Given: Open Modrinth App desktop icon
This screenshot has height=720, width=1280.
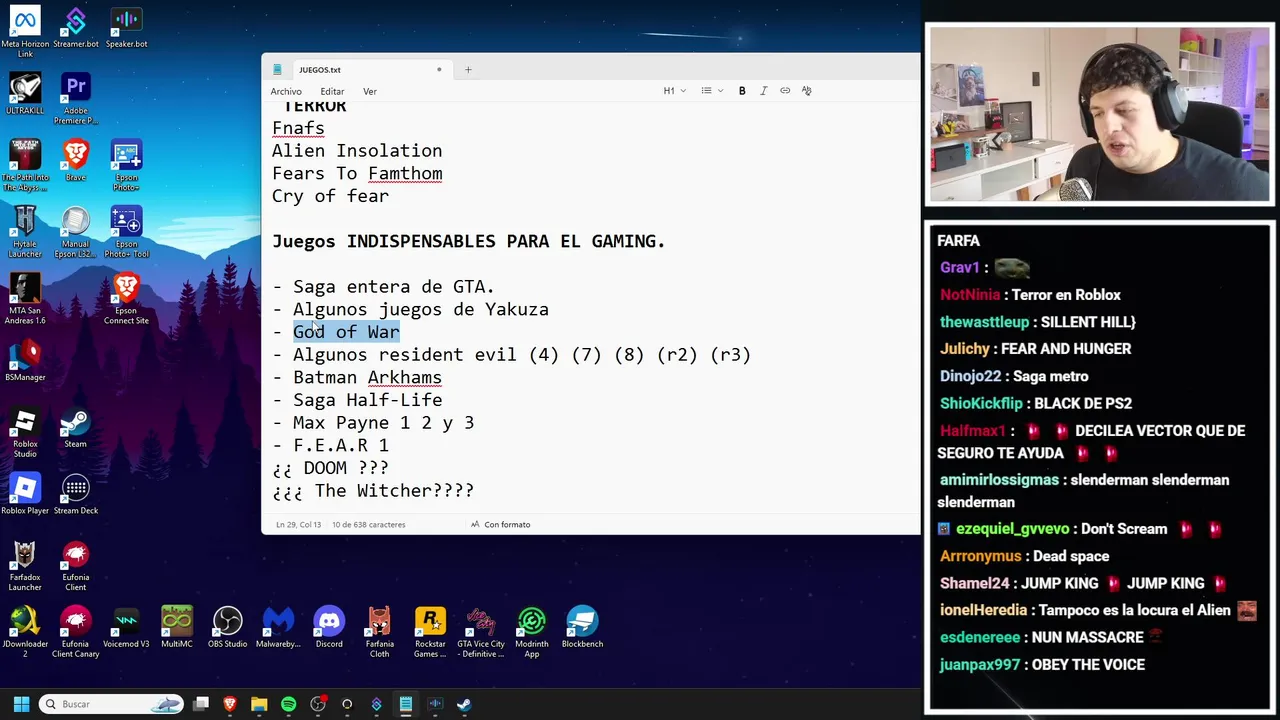Looking at the screenshot, I should pyautogui.click(x=532, y=632).
